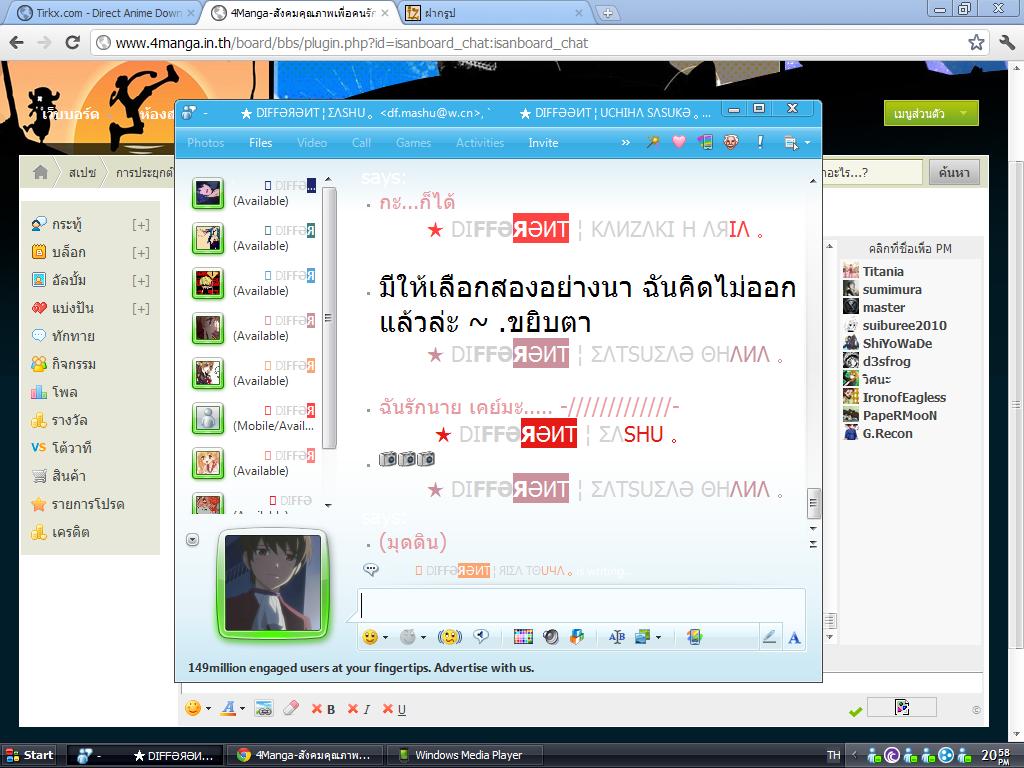
Task: Open font settings with blue A icon
Action: (x=794, y=637)
